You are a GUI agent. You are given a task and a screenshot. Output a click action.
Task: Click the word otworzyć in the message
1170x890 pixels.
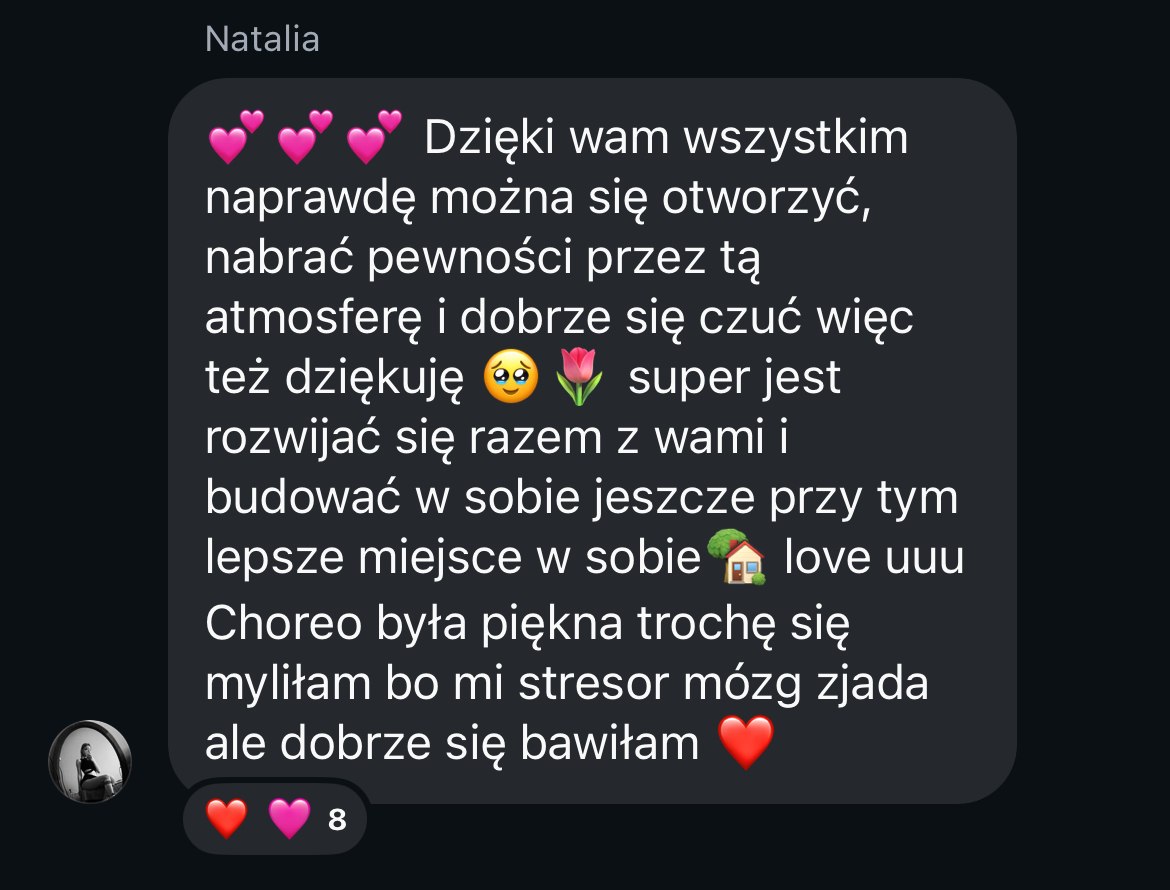point(766,199)
